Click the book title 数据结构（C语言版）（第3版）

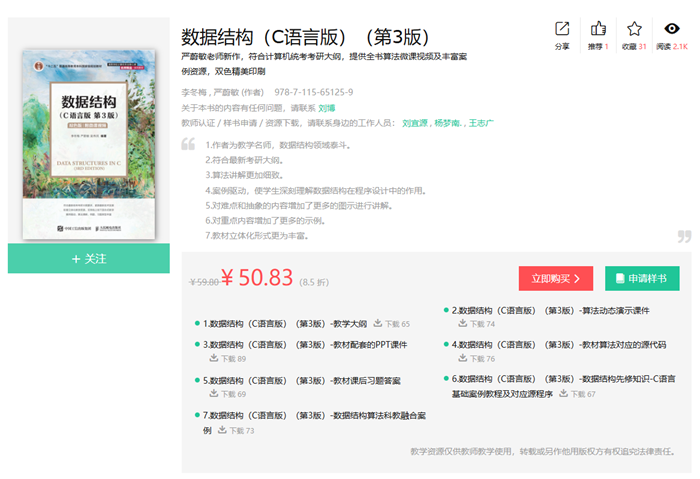point(305,37)
